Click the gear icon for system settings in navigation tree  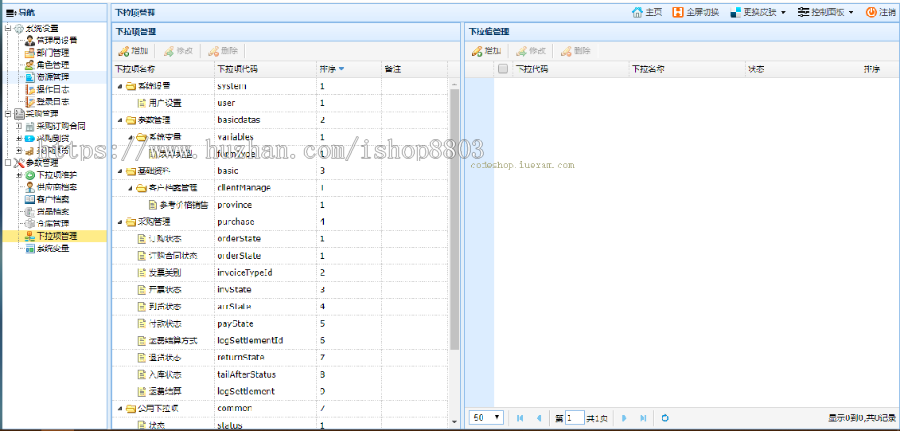click(19, 29)
